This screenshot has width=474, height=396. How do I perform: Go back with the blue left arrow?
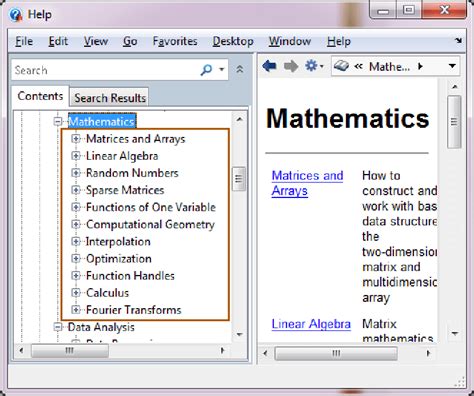tap(269, 66)
